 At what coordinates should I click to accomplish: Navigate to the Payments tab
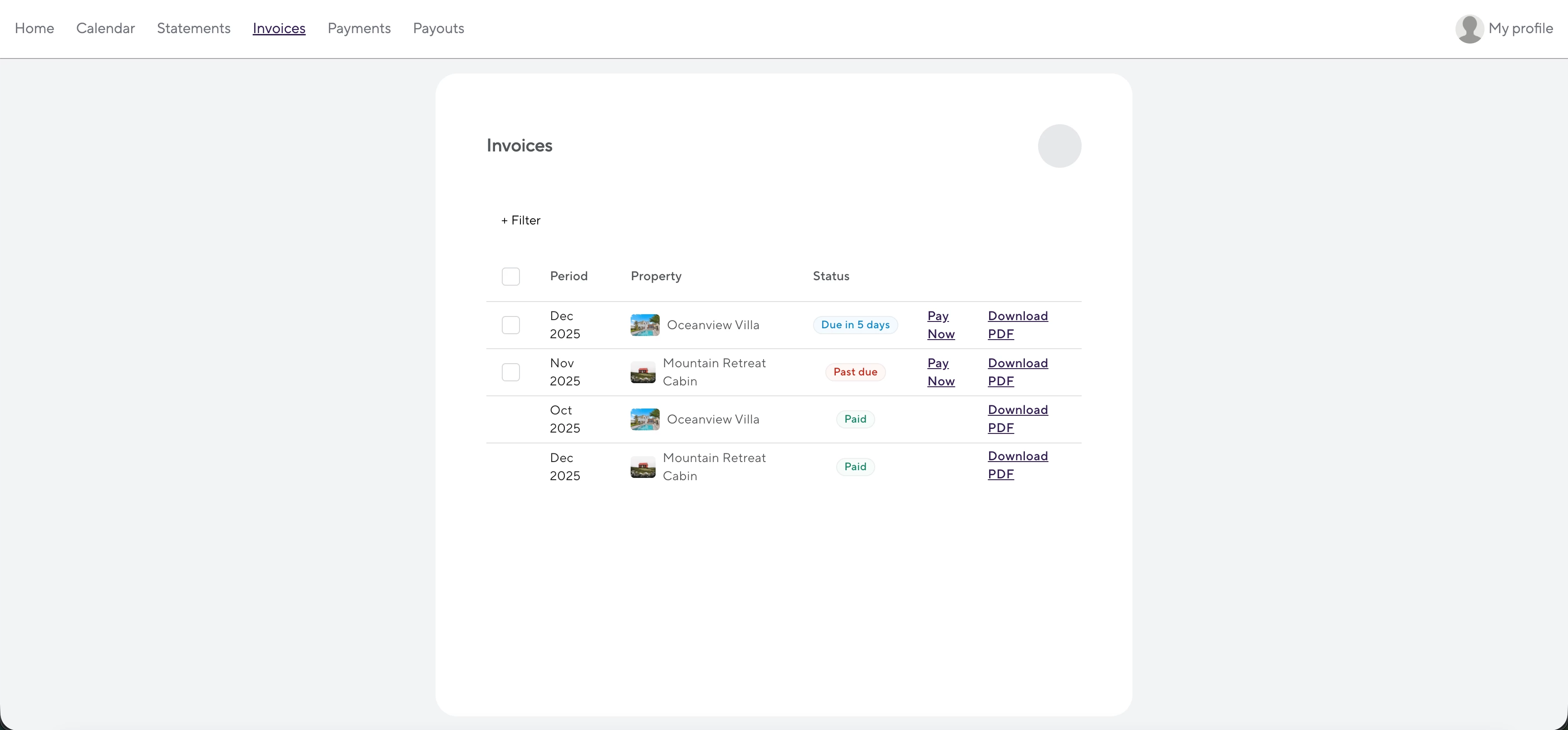(x=359, y=29)
